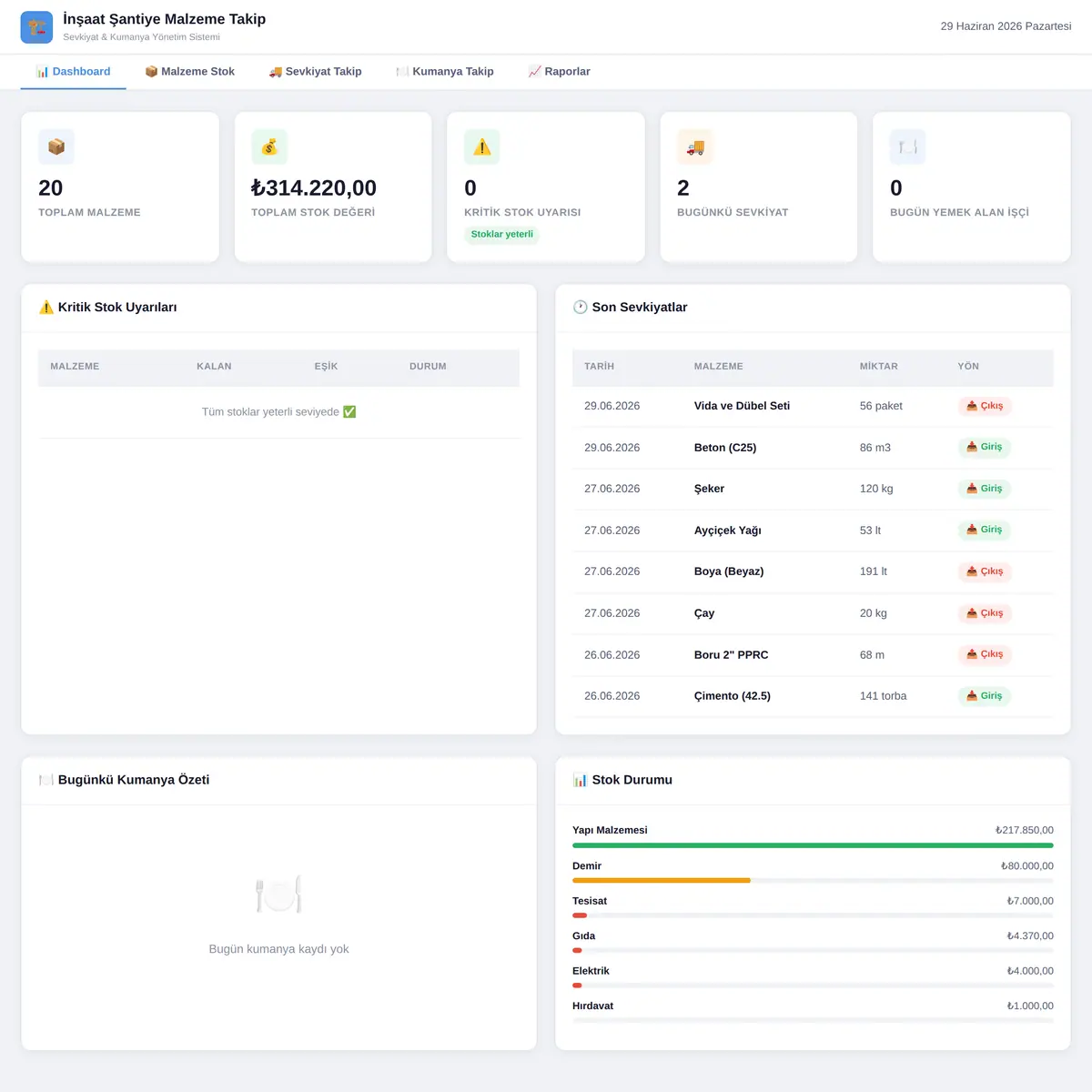Click the Giriş badge for Beton (C25)
1092x1092 pixels.
tap(985, 447)
